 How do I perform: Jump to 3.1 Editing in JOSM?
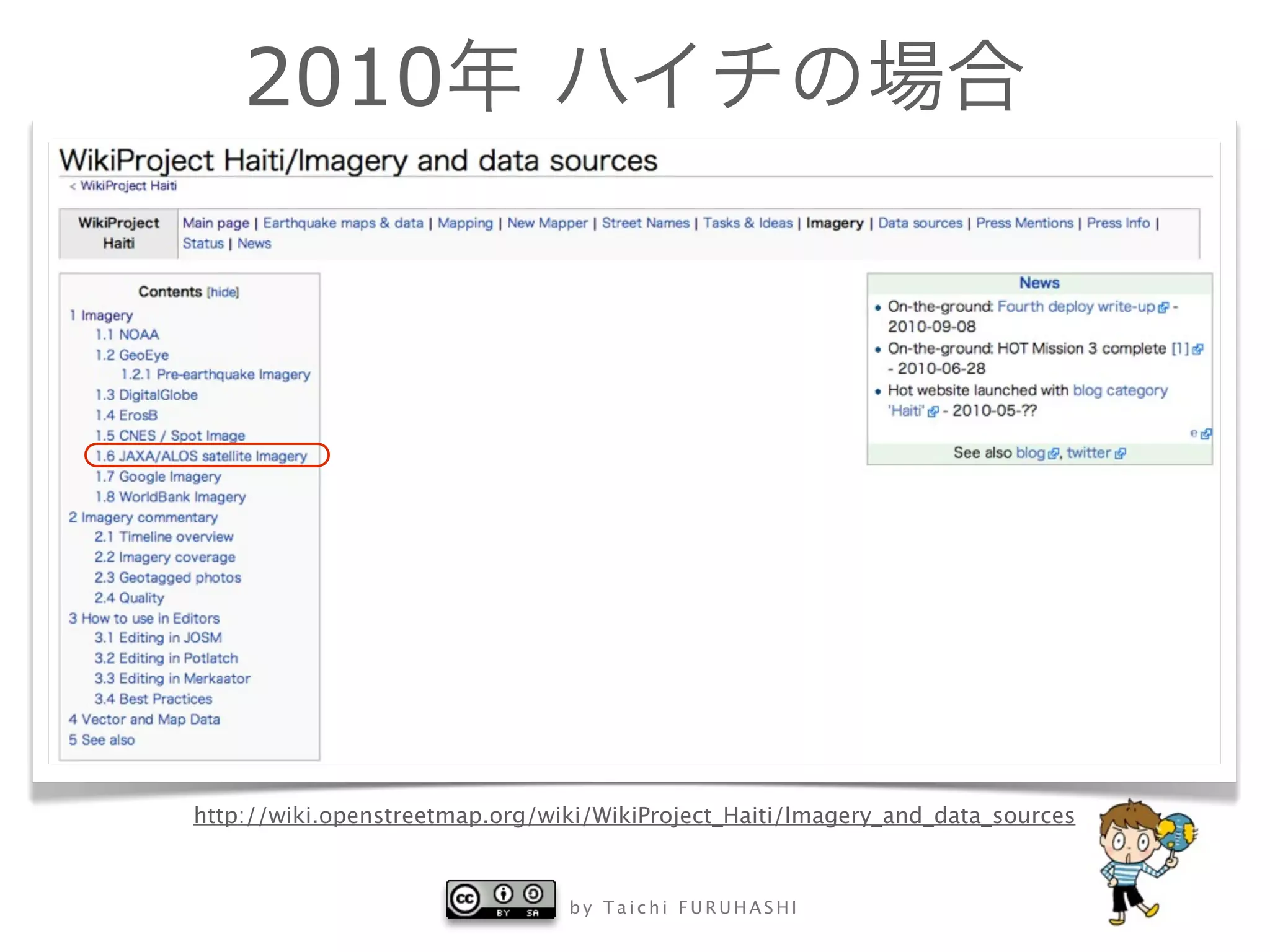coord(158,638)
